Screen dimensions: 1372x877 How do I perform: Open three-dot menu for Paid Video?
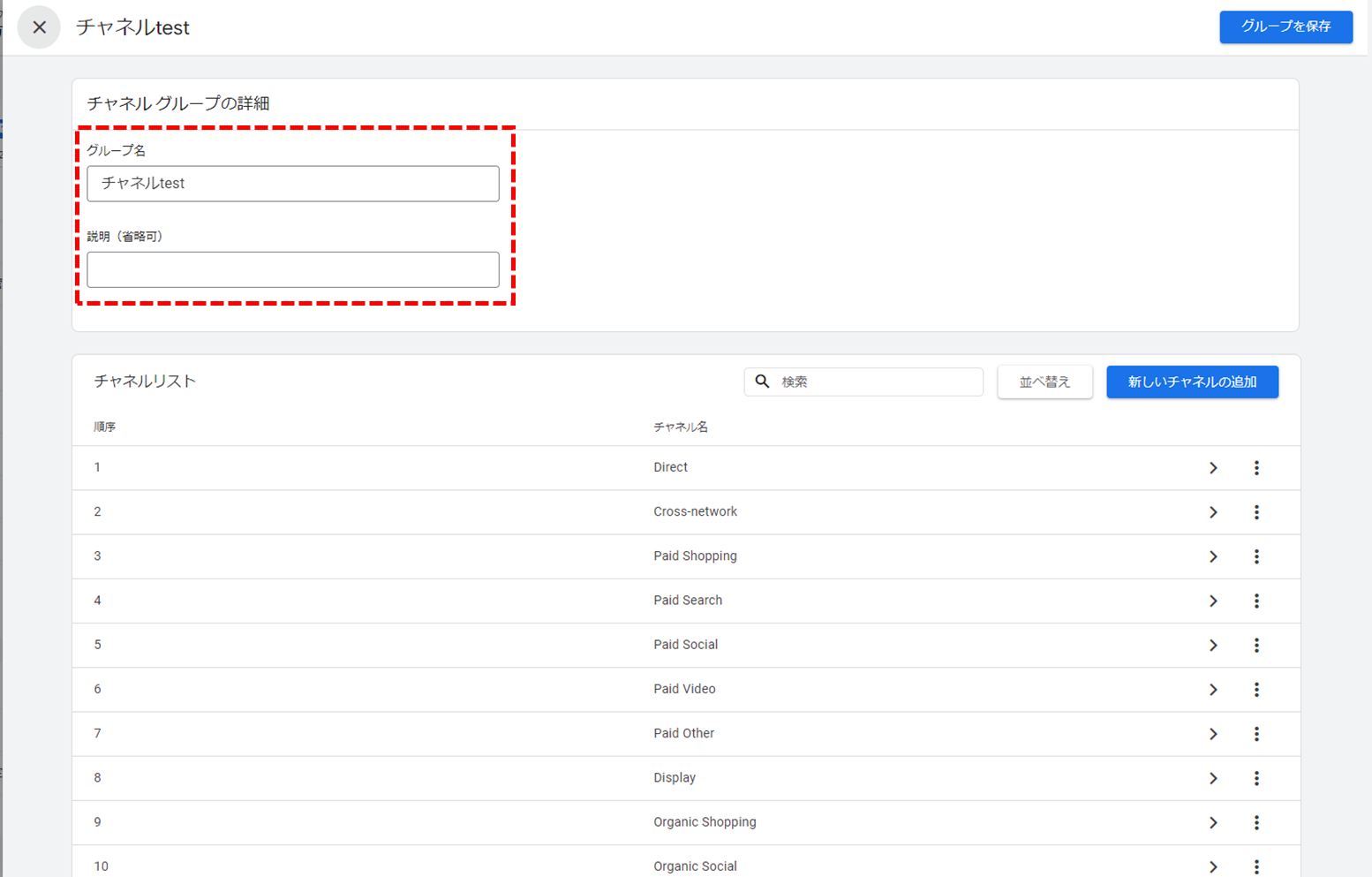click(1256, 690)
